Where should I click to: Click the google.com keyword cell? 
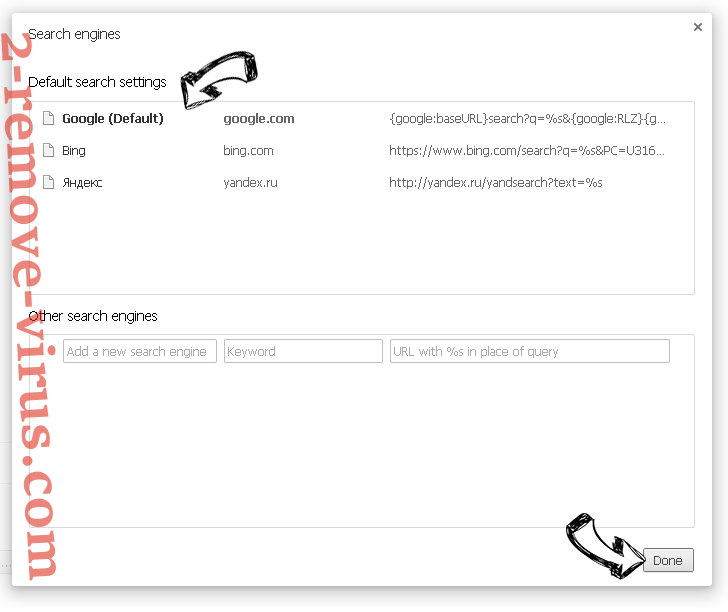pos(258,118)
